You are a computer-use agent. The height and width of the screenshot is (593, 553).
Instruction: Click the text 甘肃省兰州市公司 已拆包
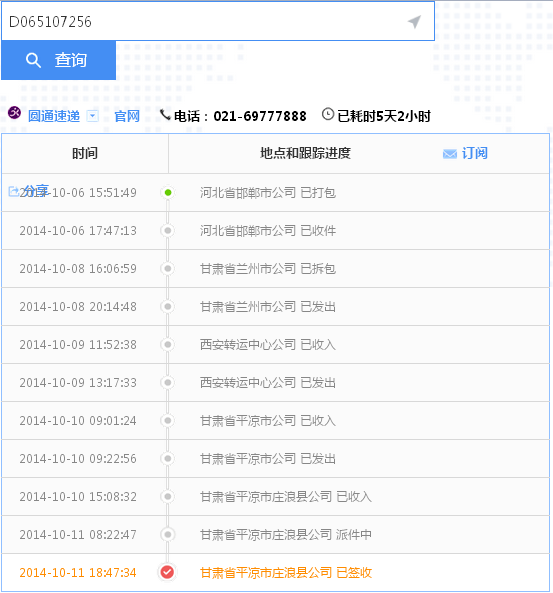pos(268,269)
